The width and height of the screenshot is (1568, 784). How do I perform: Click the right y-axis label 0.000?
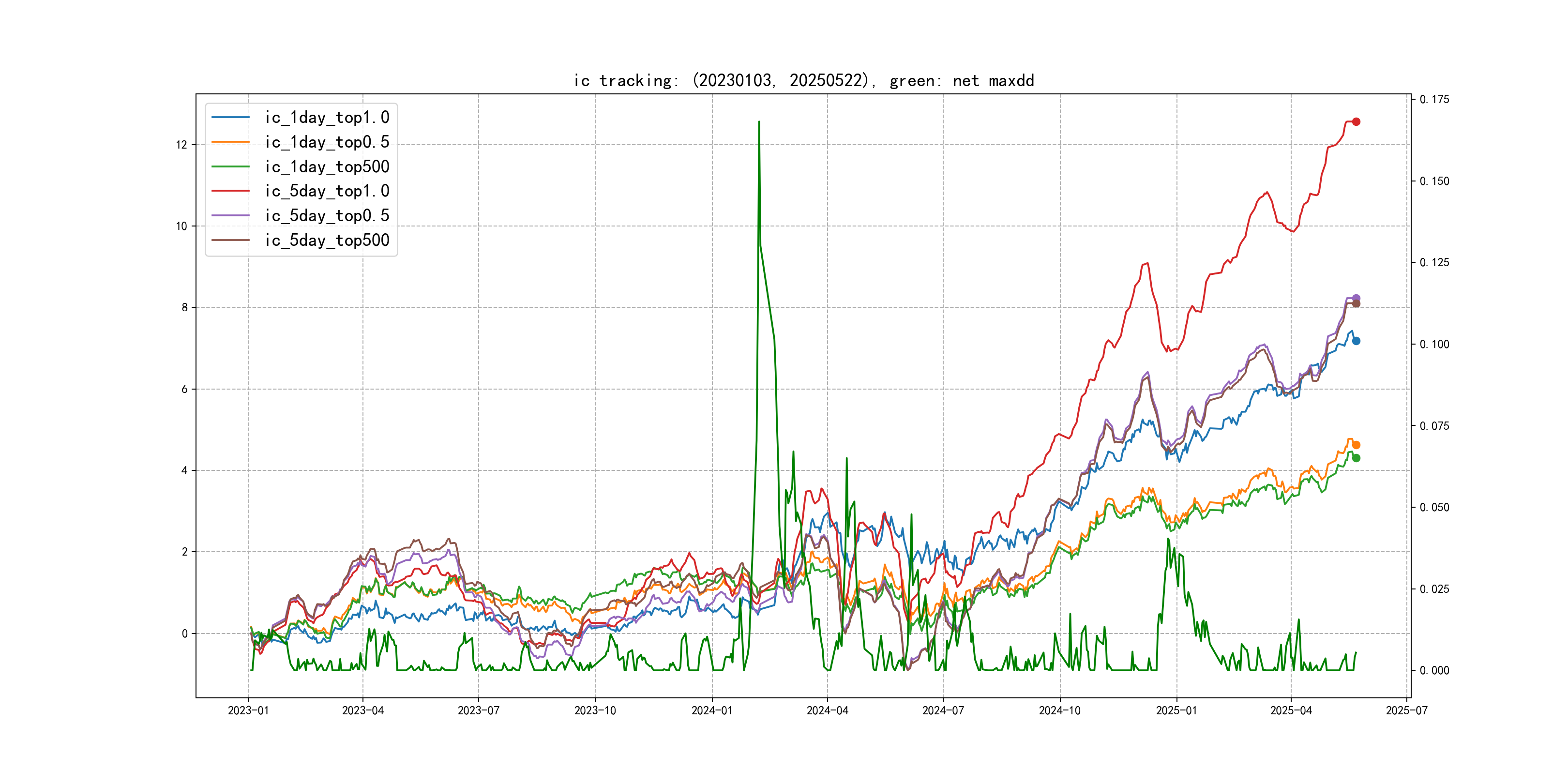(x=1434, y=670)
